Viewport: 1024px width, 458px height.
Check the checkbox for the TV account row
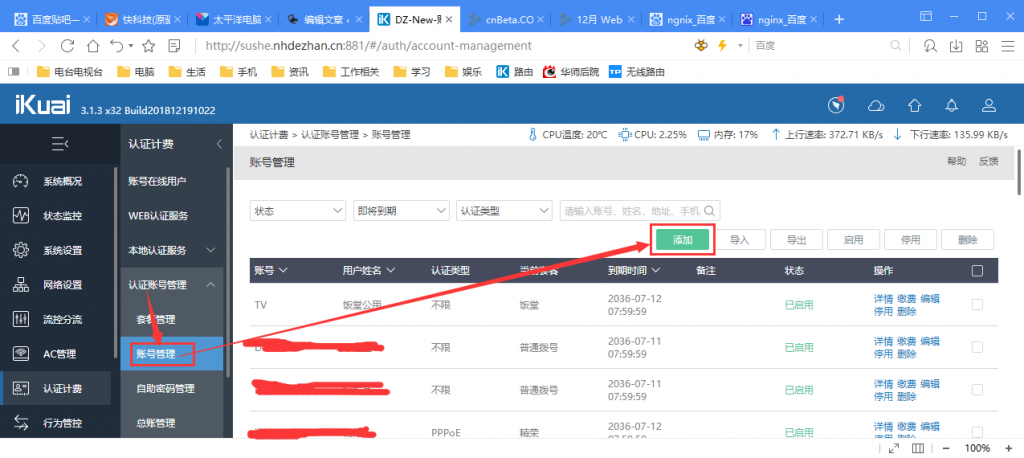tap(977, 305)
